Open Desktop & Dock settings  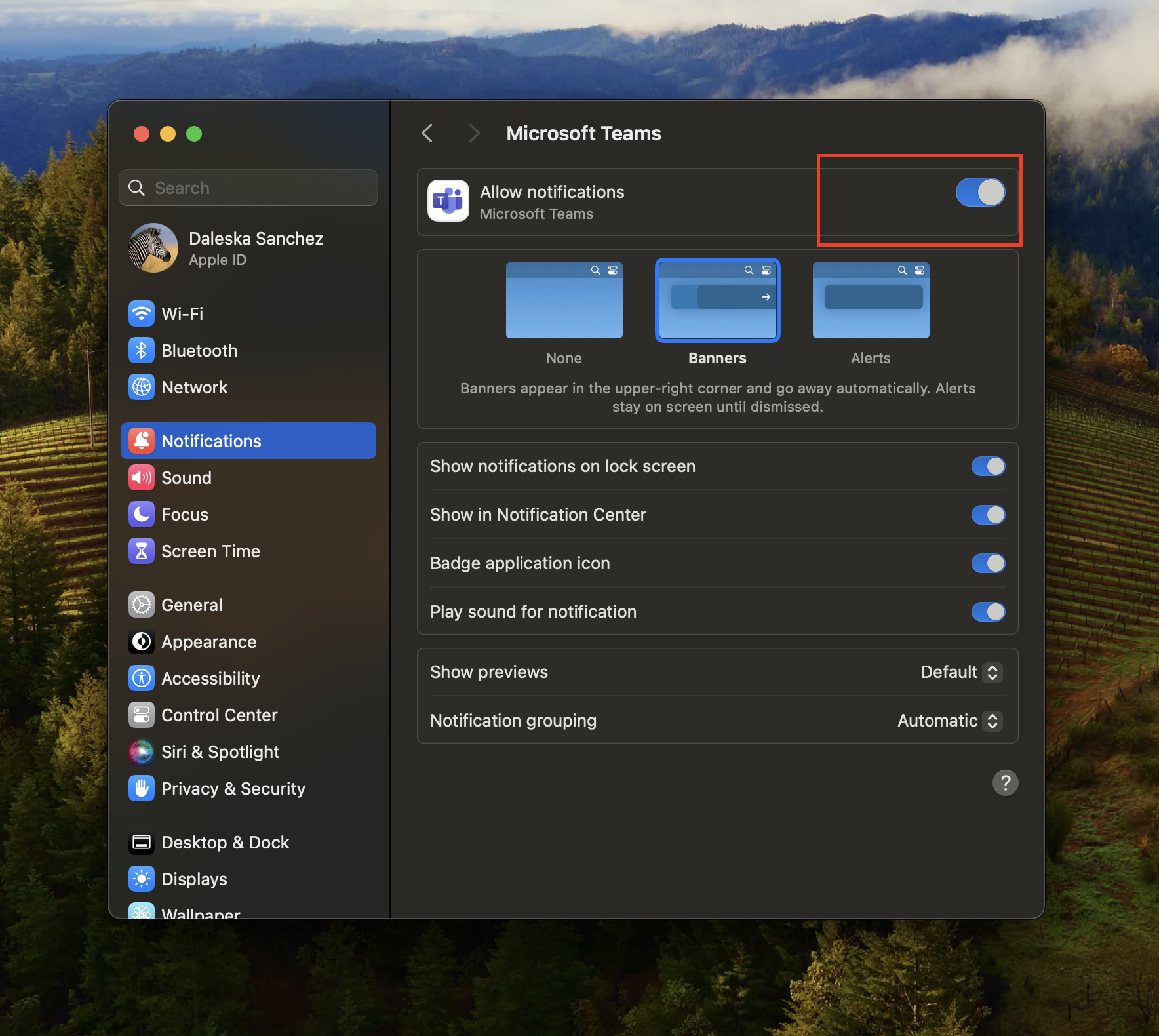point(248,842)
